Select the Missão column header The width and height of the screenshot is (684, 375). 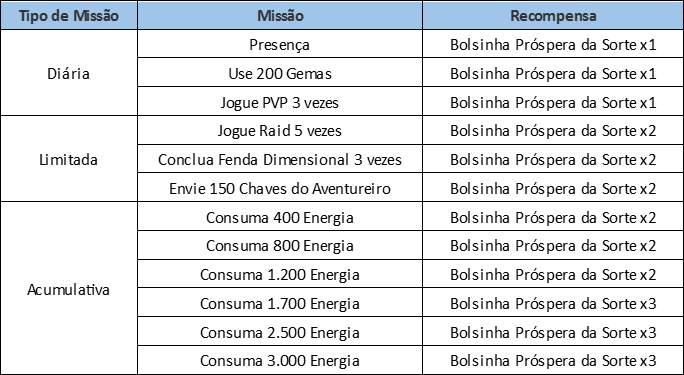(x=280, y=15)
